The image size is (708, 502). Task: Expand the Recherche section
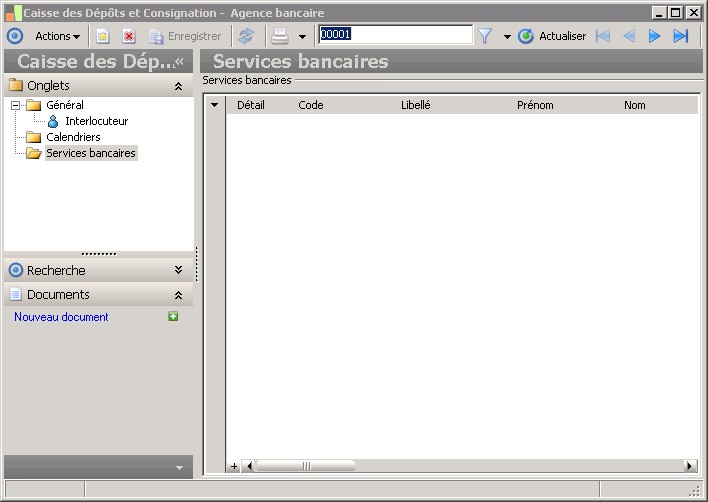point(178,270)
